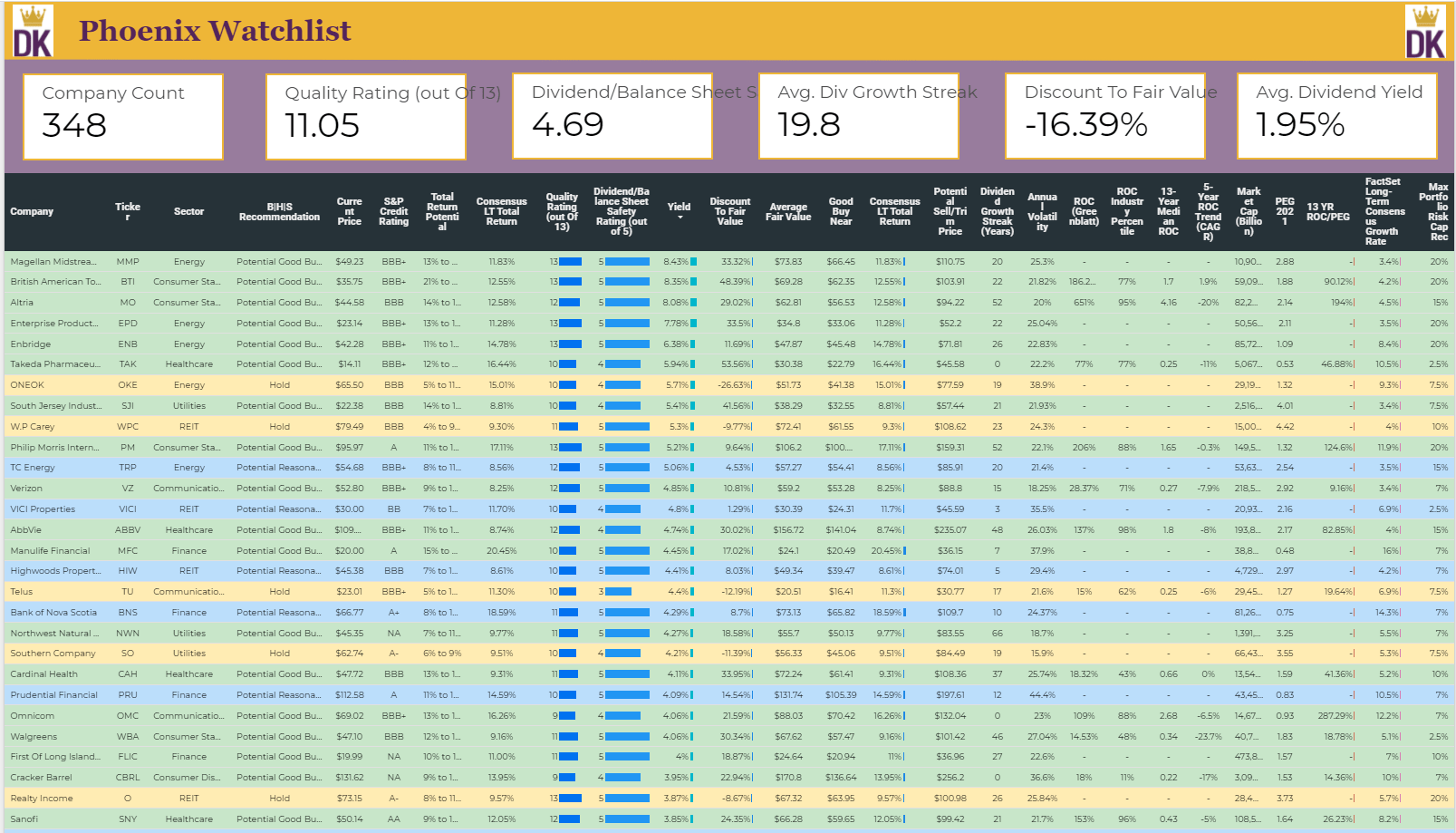This screenshot has width=1456, height=833.
Task: Click Telus safety rating bar
Action: (x=618, y=592)
